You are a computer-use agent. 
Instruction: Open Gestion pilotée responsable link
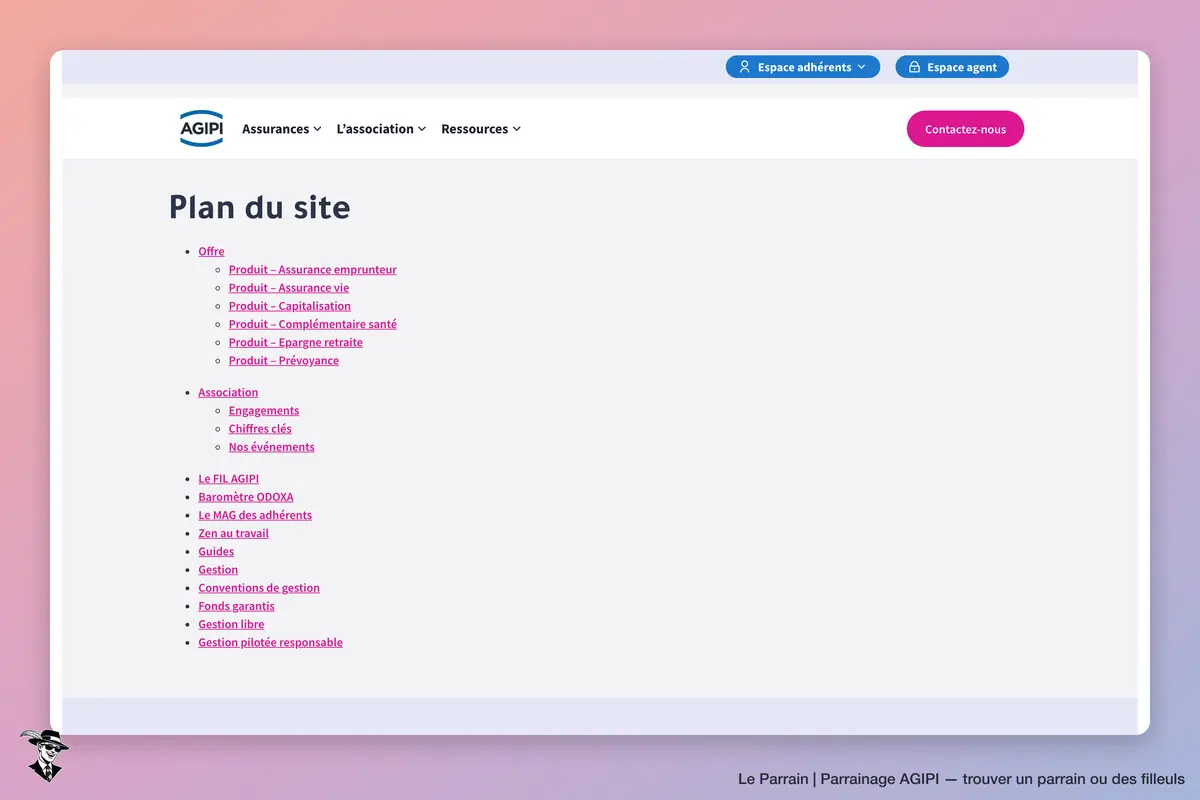point(270,643)
